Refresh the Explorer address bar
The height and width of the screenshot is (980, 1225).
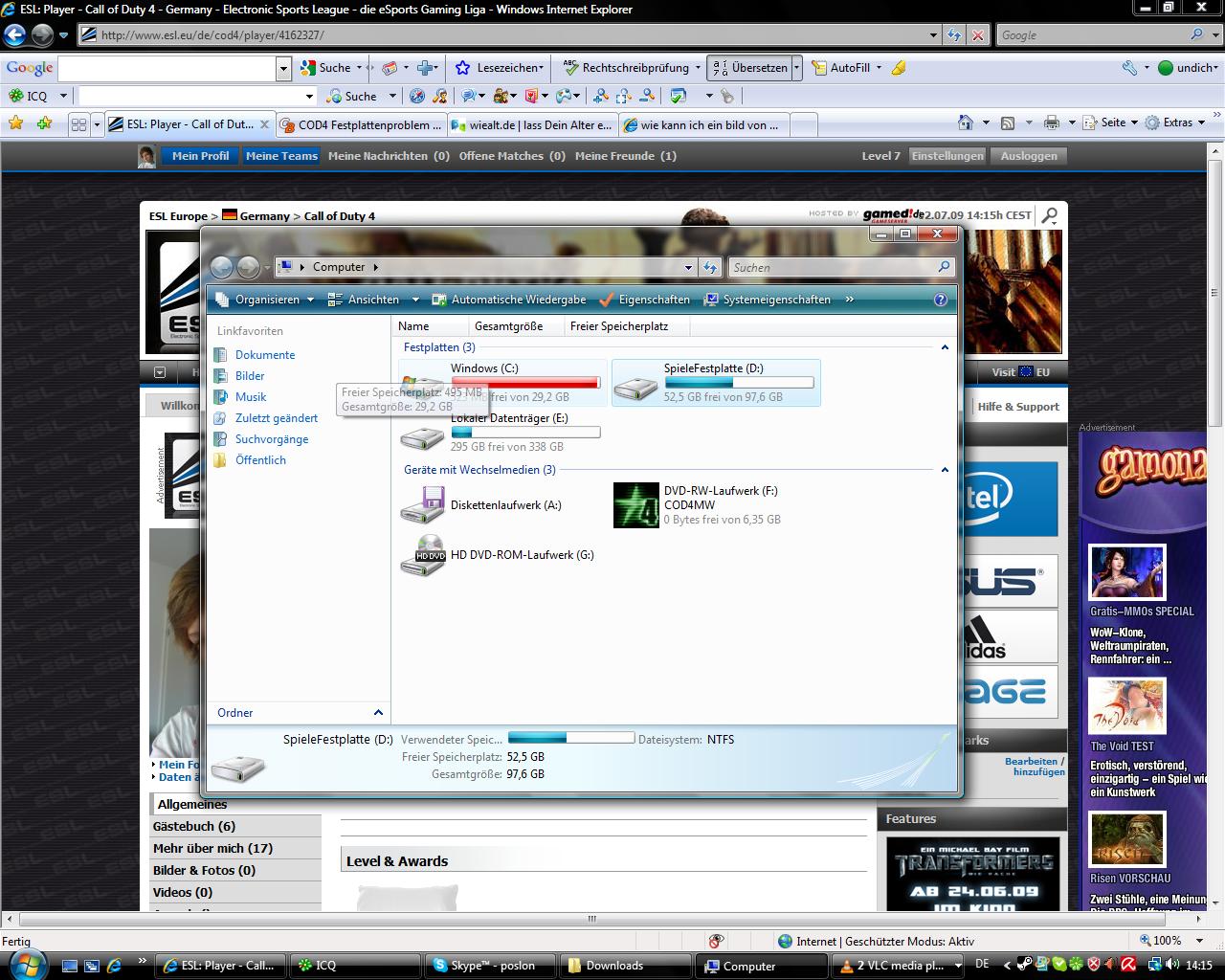pyautogui.click(x=710, y=267)
